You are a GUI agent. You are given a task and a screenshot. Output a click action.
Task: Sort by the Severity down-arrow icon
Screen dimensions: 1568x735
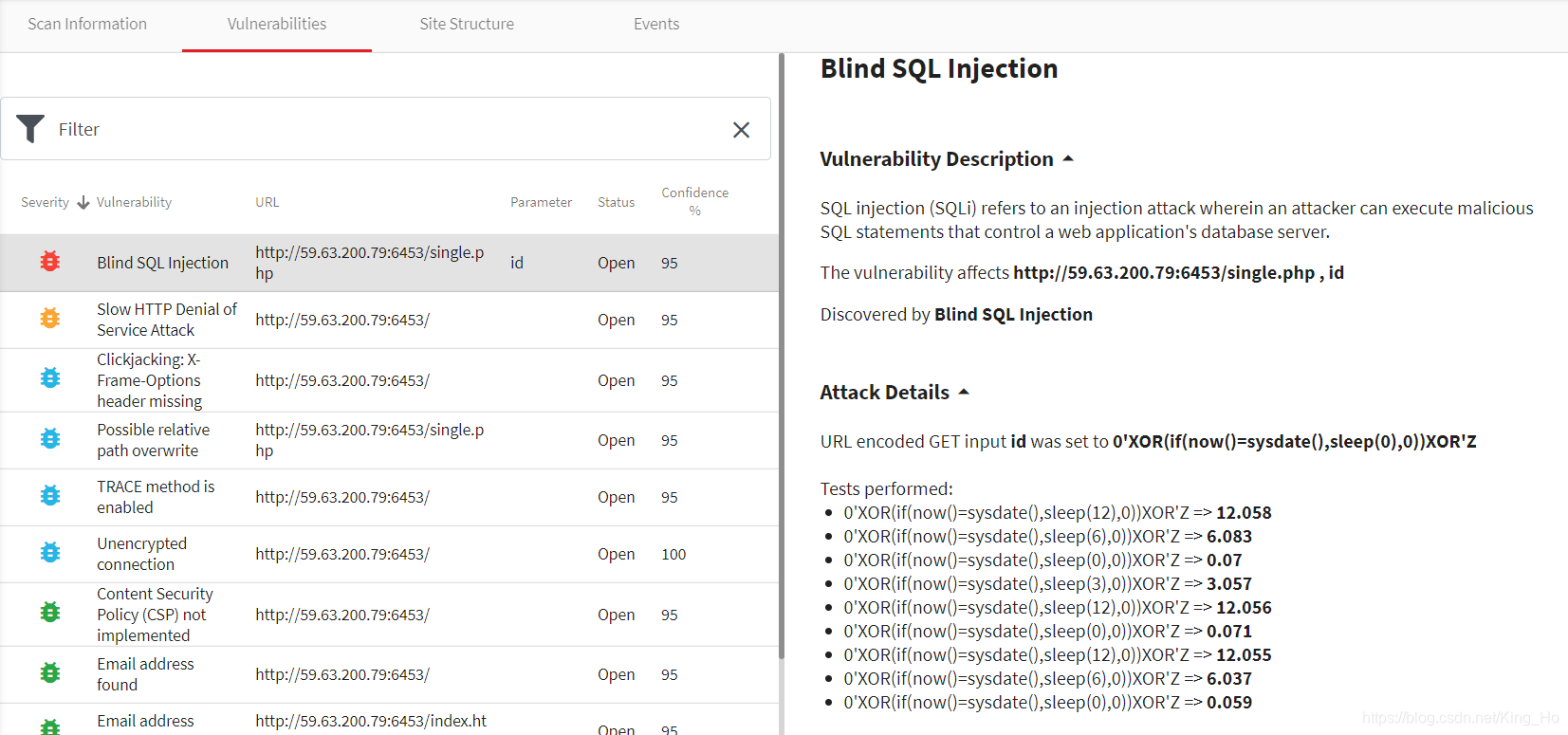83,202
